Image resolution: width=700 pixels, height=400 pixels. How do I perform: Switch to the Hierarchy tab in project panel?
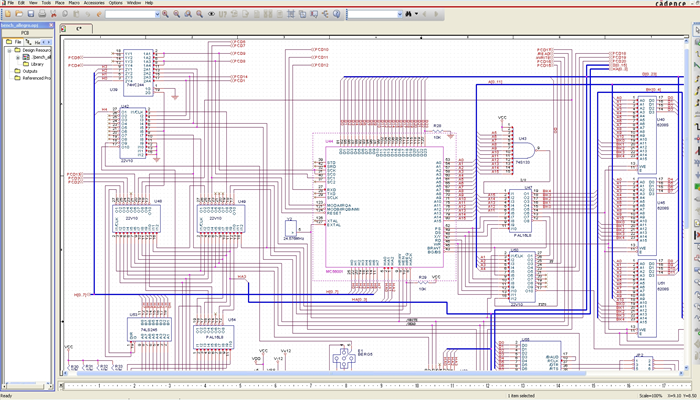pos(33,42)
